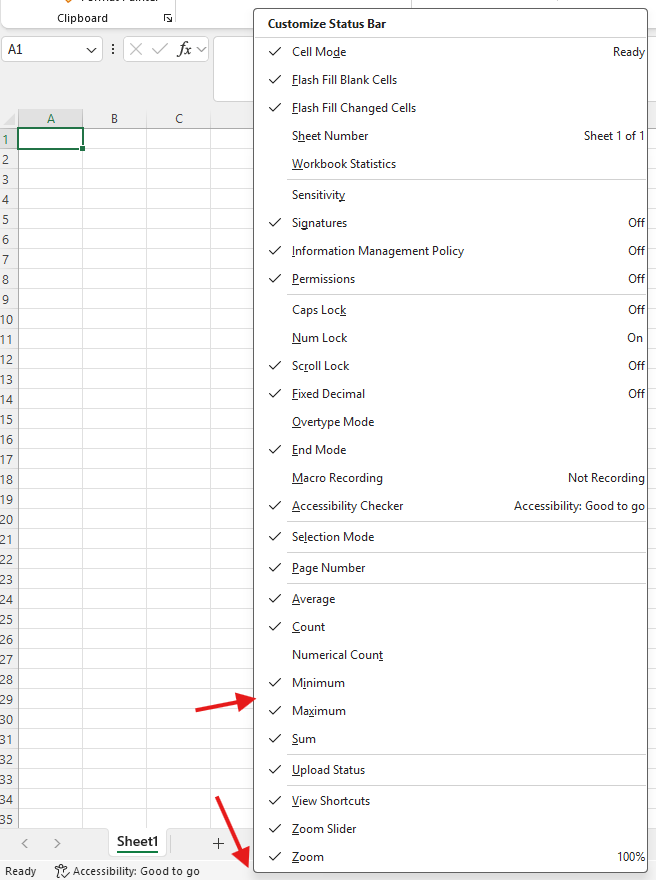Select column A header
Image resolution: width=656 pixels, height=880 pixels.
tap(51, 119)
